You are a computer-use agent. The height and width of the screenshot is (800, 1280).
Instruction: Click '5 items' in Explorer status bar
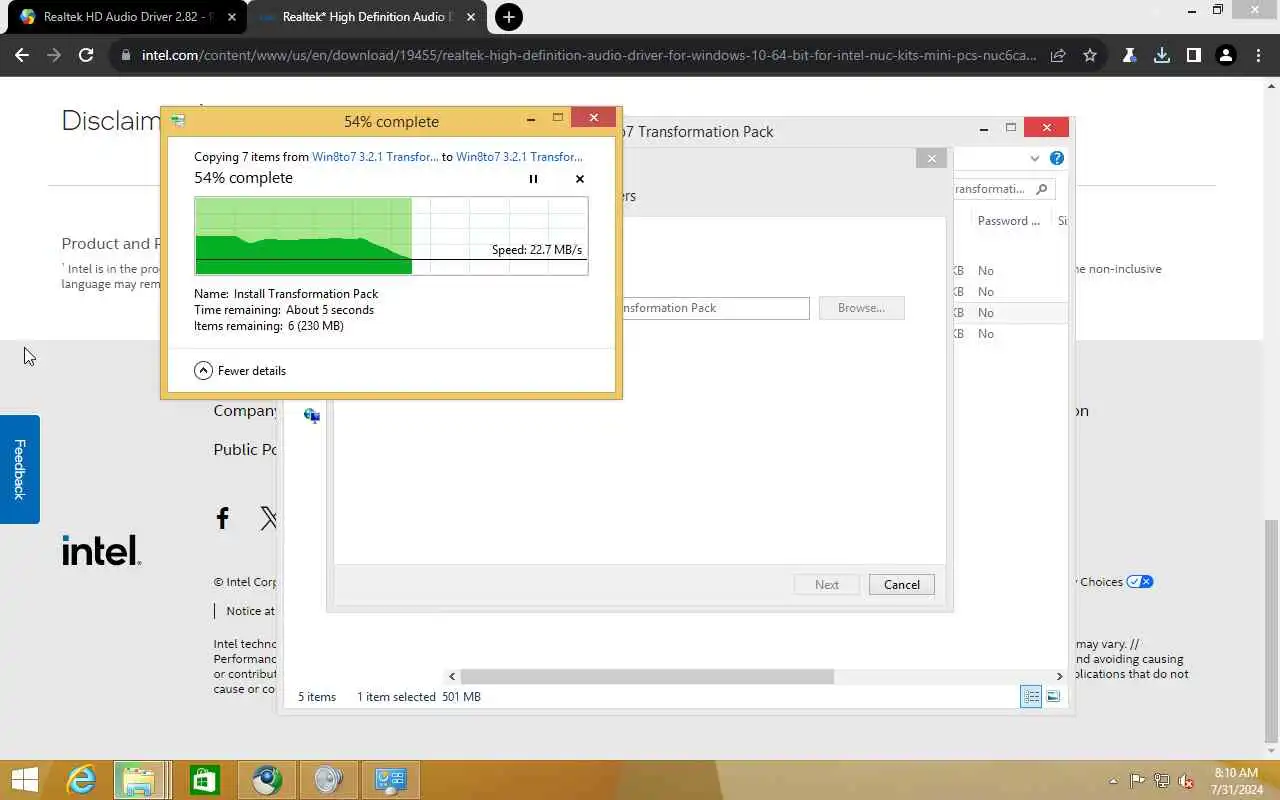tap(317, 697)
